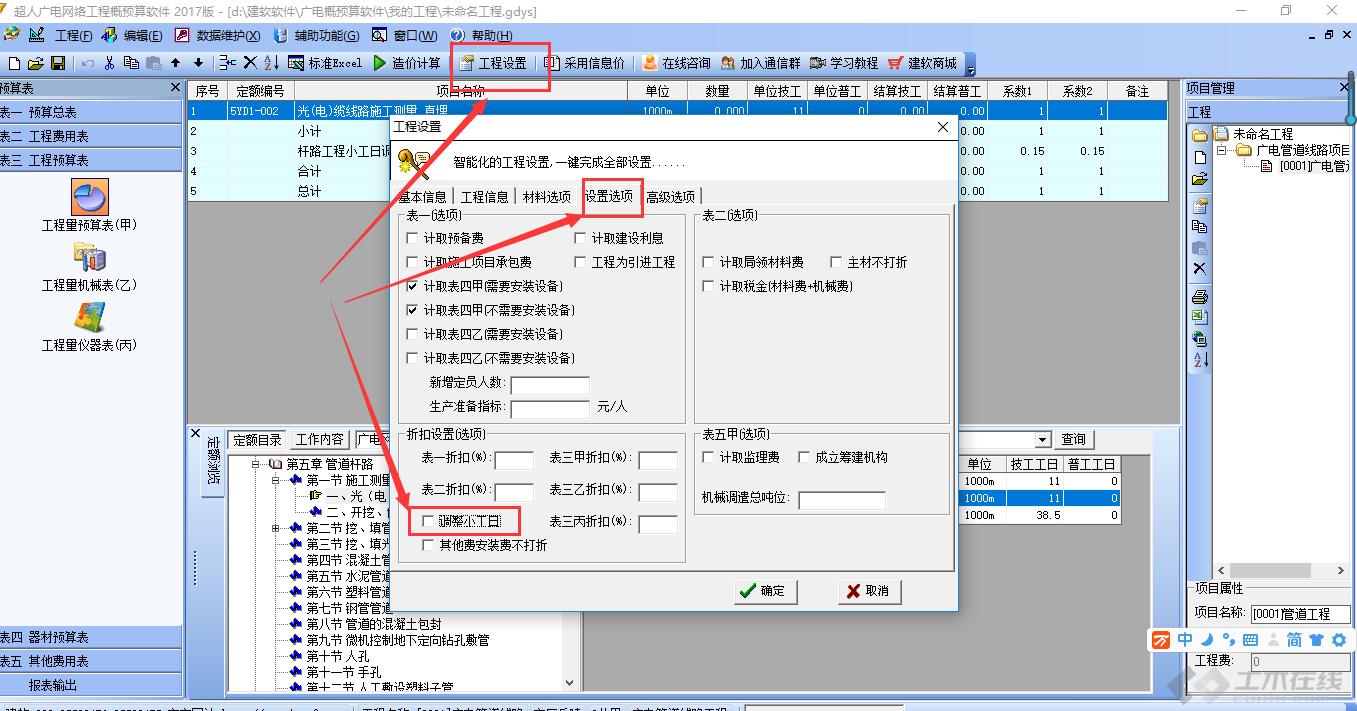Click 查询 search button
This screenshot has width=1357, height=711.
(1073, 440)
